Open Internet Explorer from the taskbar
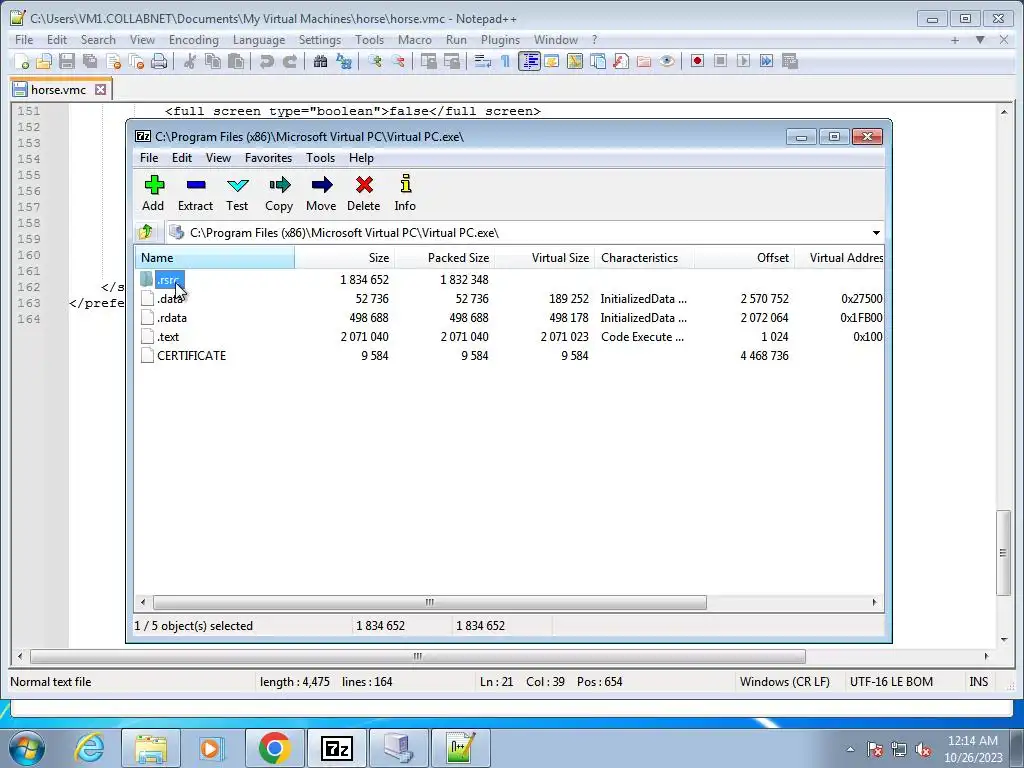The height and width of the screenshot is (768, 1024). point(89,748)
